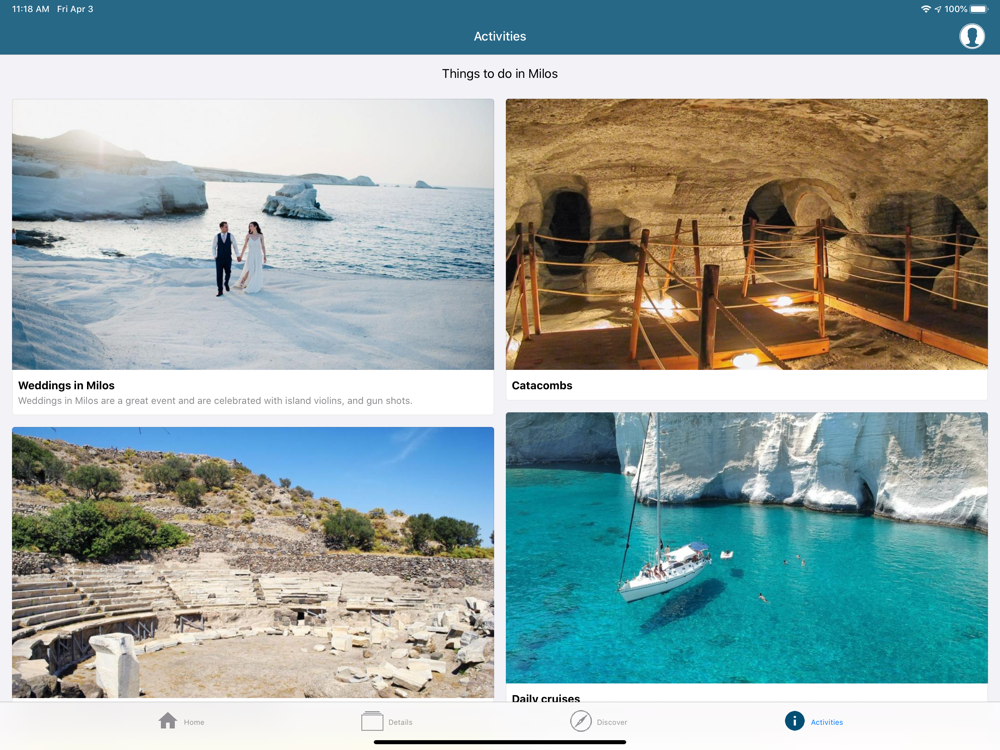Tap the Activities info icon
Viewport: 1000px width, 750px height.
pyautogui.click(x=794, y=721)
